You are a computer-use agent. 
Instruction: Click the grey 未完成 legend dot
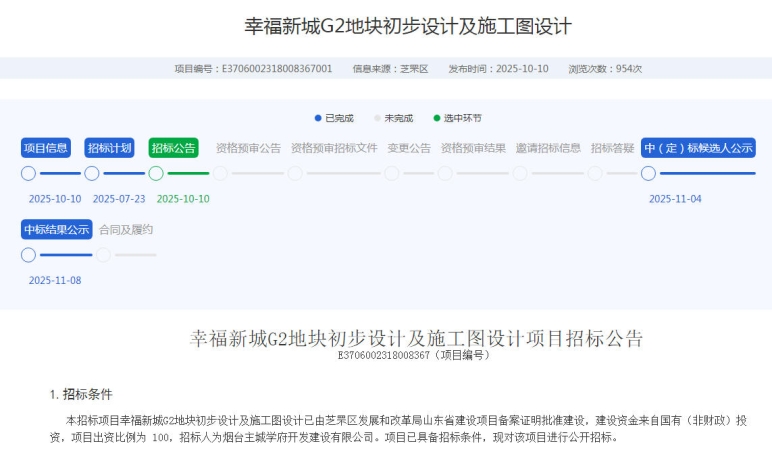tap(377, 118)
